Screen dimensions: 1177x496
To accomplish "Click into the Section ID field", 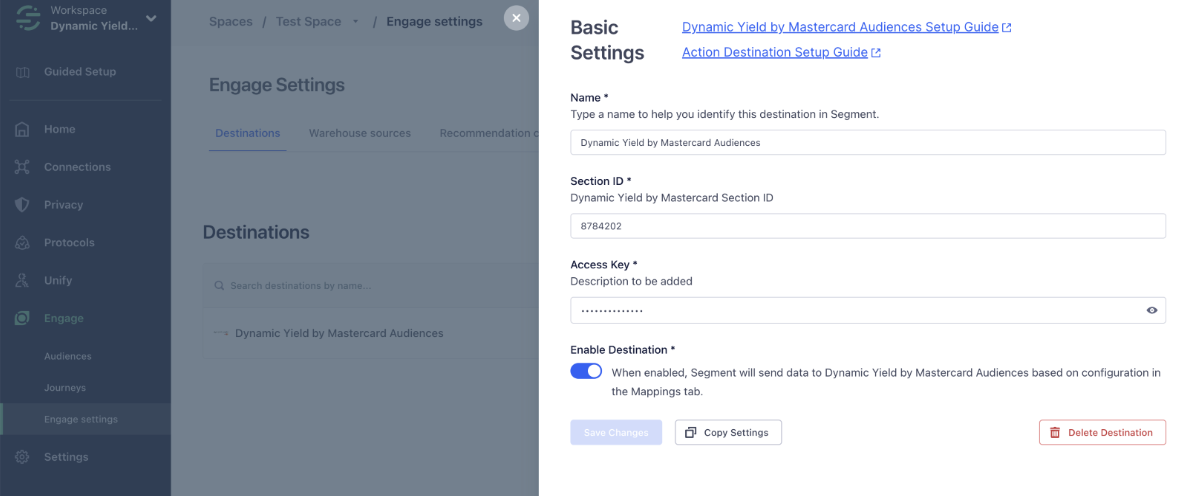I will coord(868,226).
